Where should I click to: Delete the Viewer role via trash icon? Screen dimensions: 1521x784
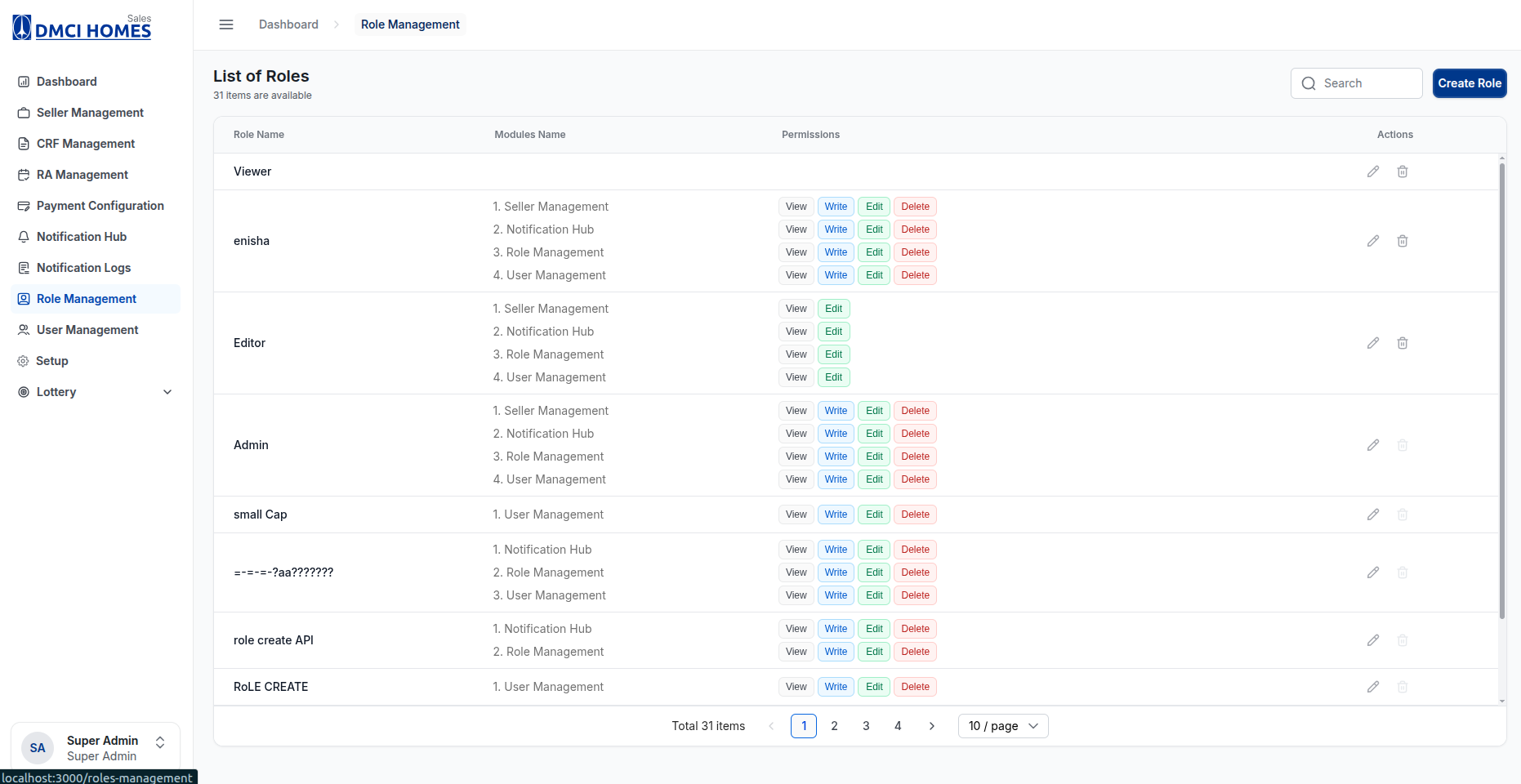tap(1403, 171)
